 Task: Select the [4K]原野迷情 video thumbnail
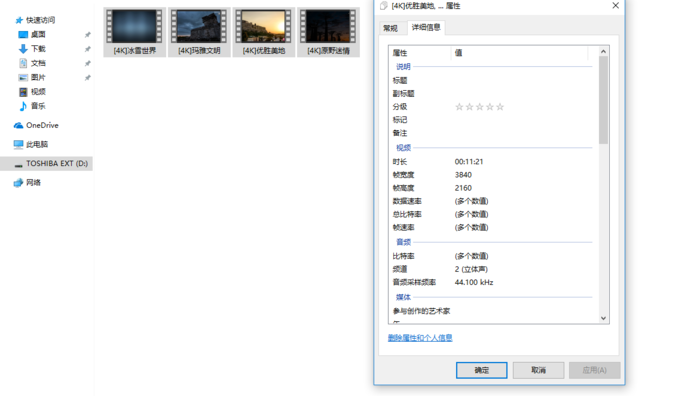coord(329,32)
